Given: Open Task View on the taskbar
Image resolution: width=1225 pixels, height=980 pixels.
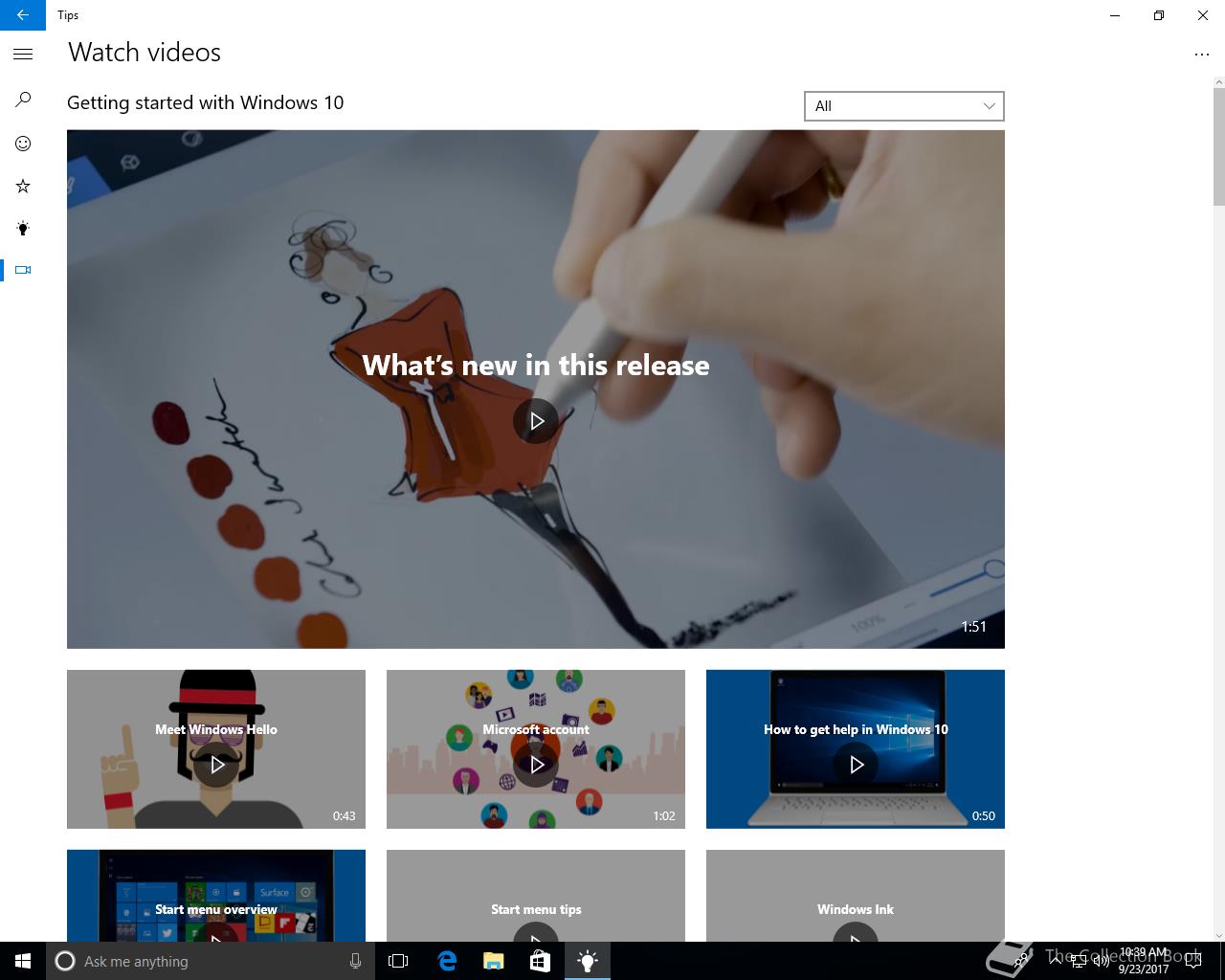Looking at the screenshot, I should coord(398,961).
